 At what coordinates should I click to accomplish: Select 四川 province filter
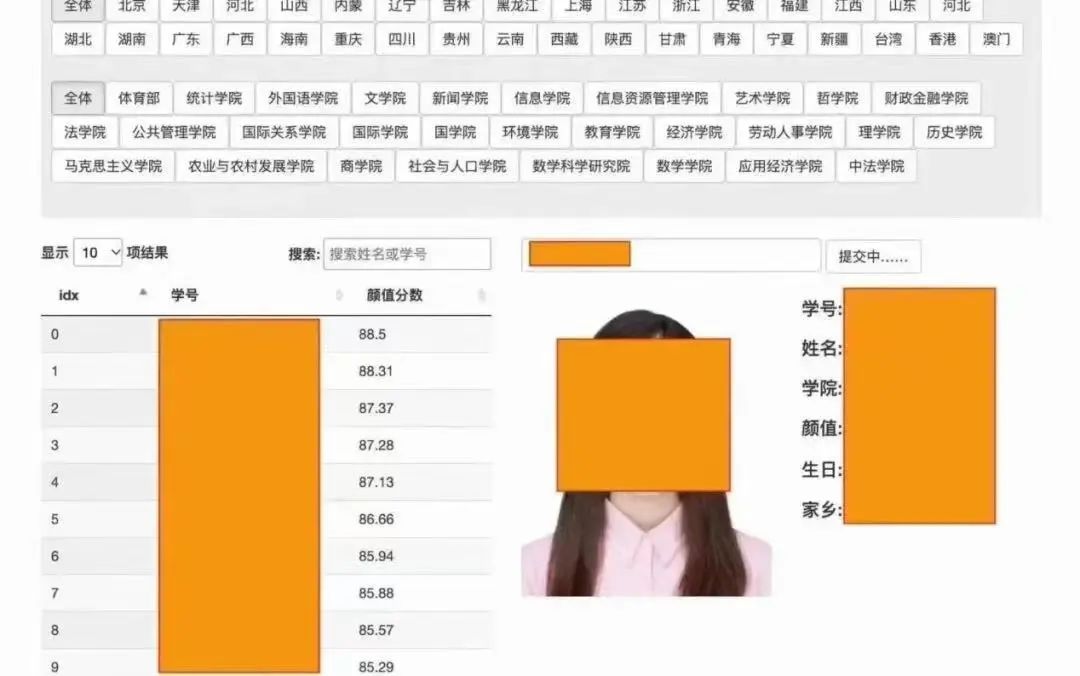coord(402,39)
